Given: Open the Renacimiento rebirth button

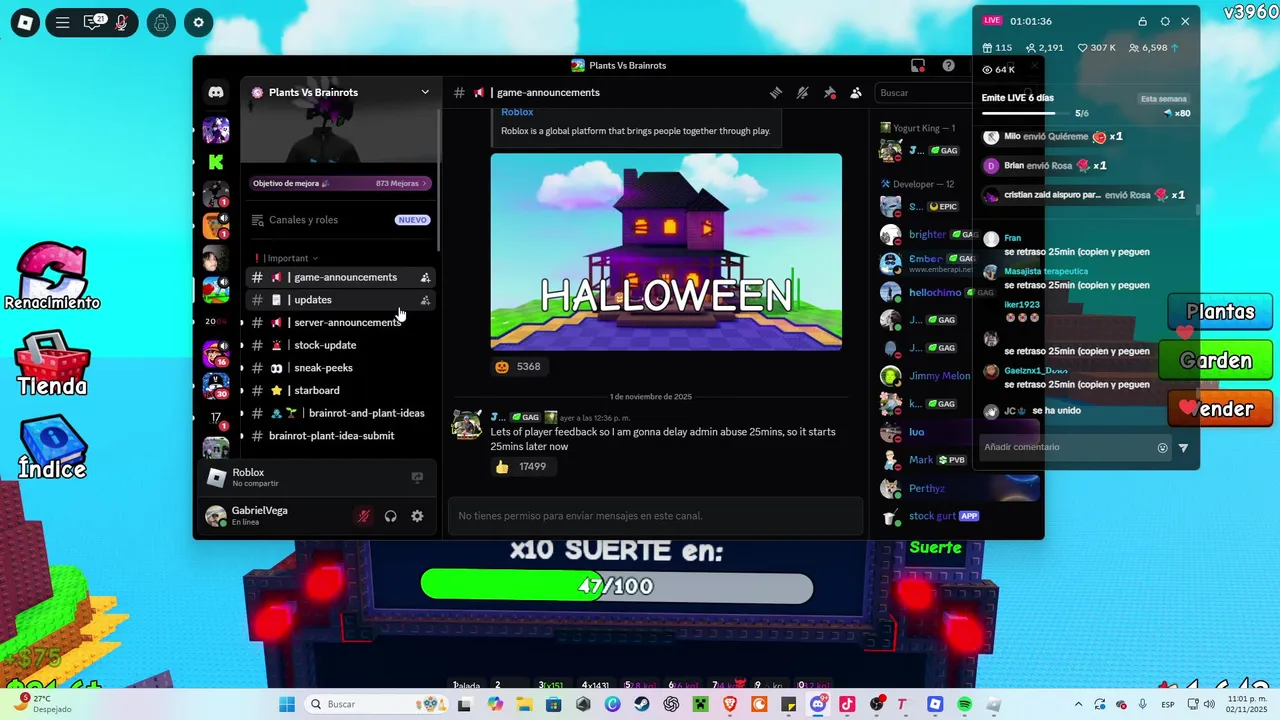Looking at the screenshot, I should tap(52, 277).
